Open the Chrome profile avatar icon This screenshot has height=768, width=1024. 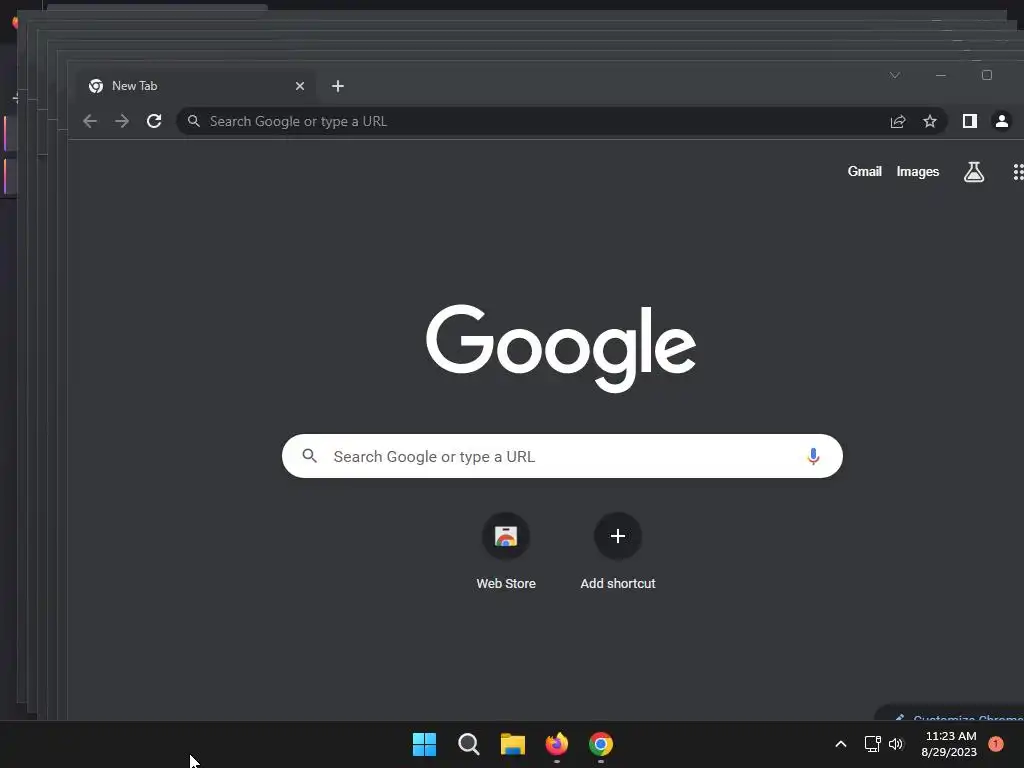[x=1002, y=121]
